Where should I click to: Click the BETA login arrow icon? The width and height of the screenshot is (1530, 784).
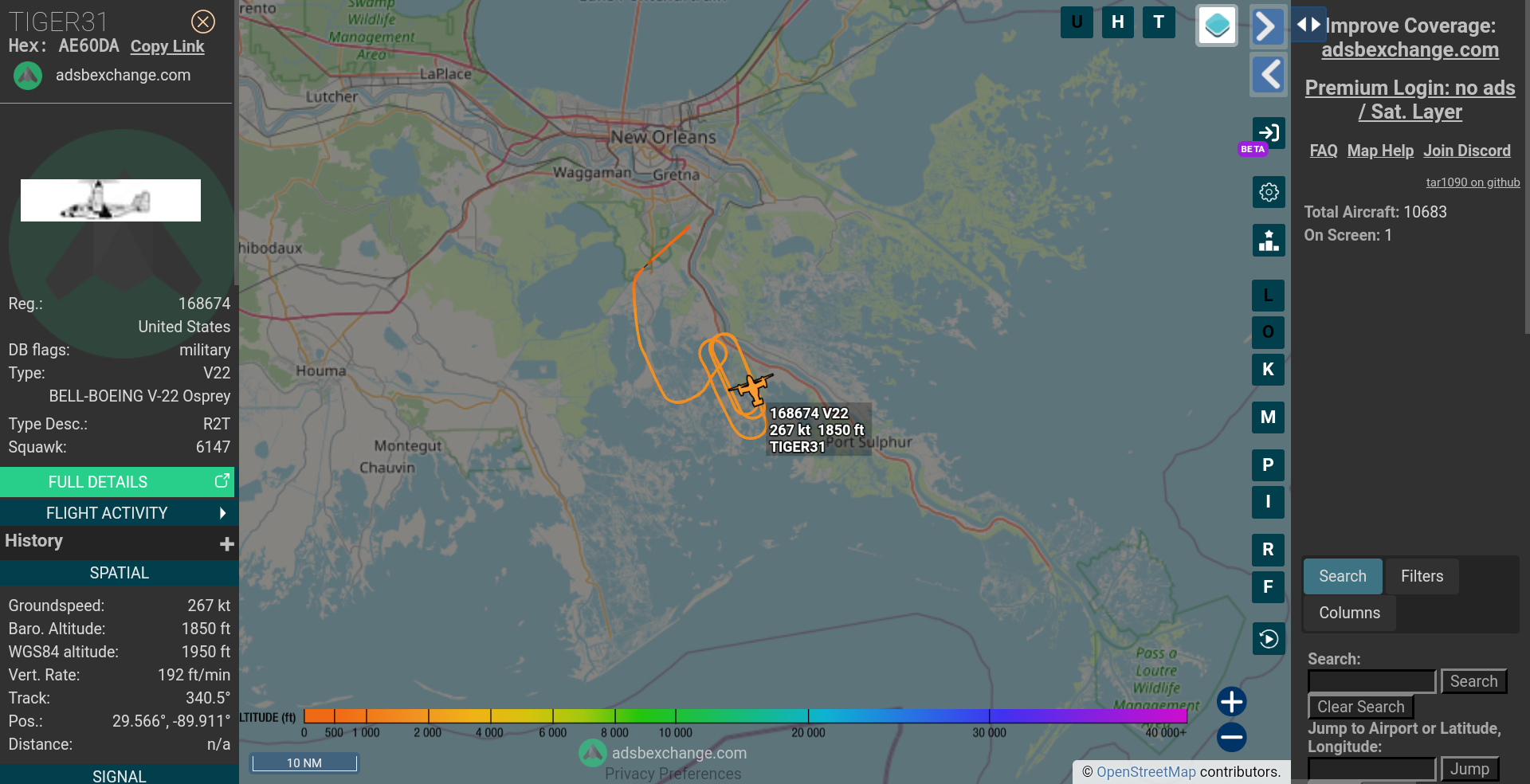click(x=1269, y=133)
